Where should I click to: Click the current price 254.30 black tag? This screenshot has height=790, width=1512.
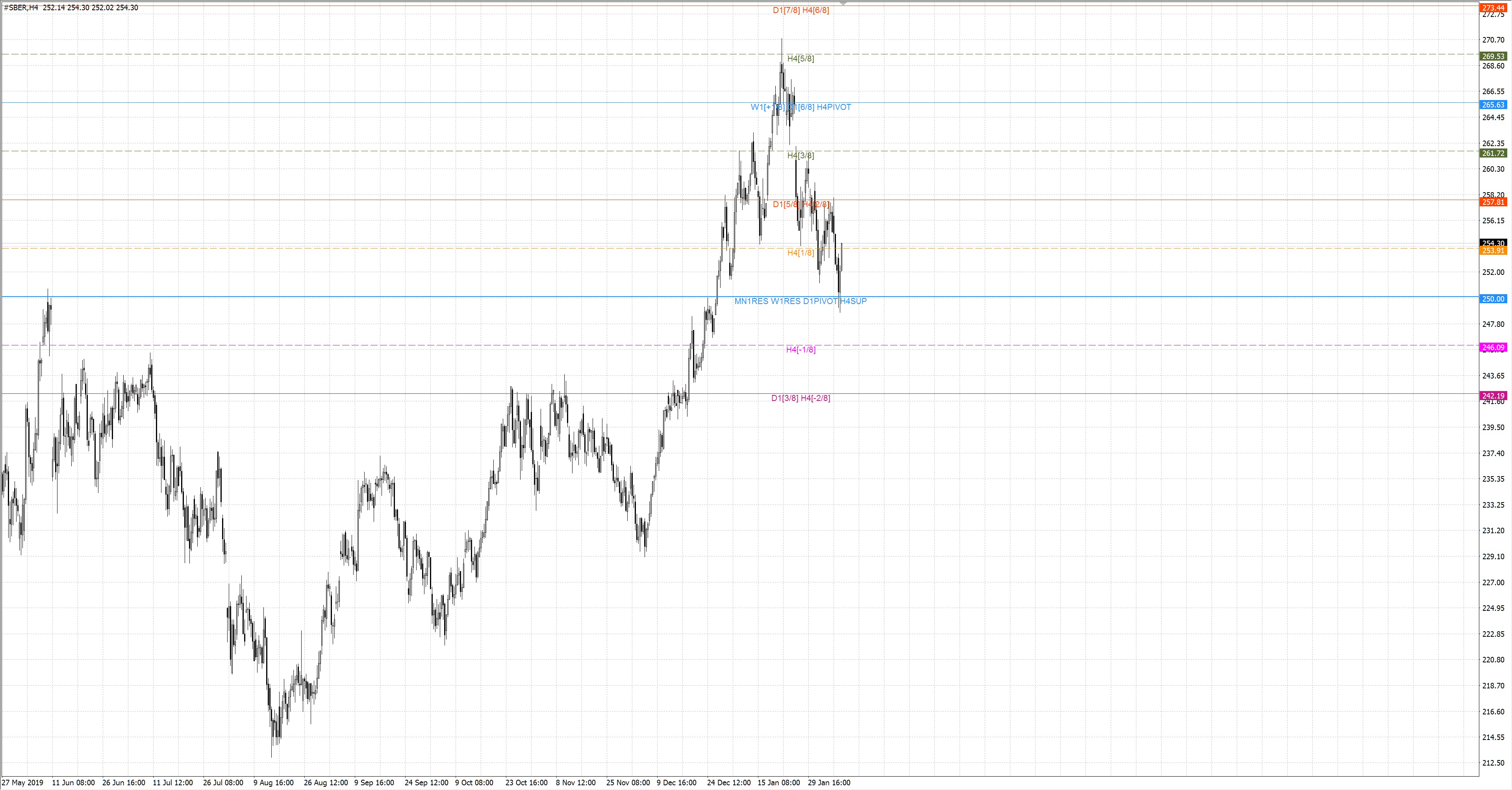1493,243
